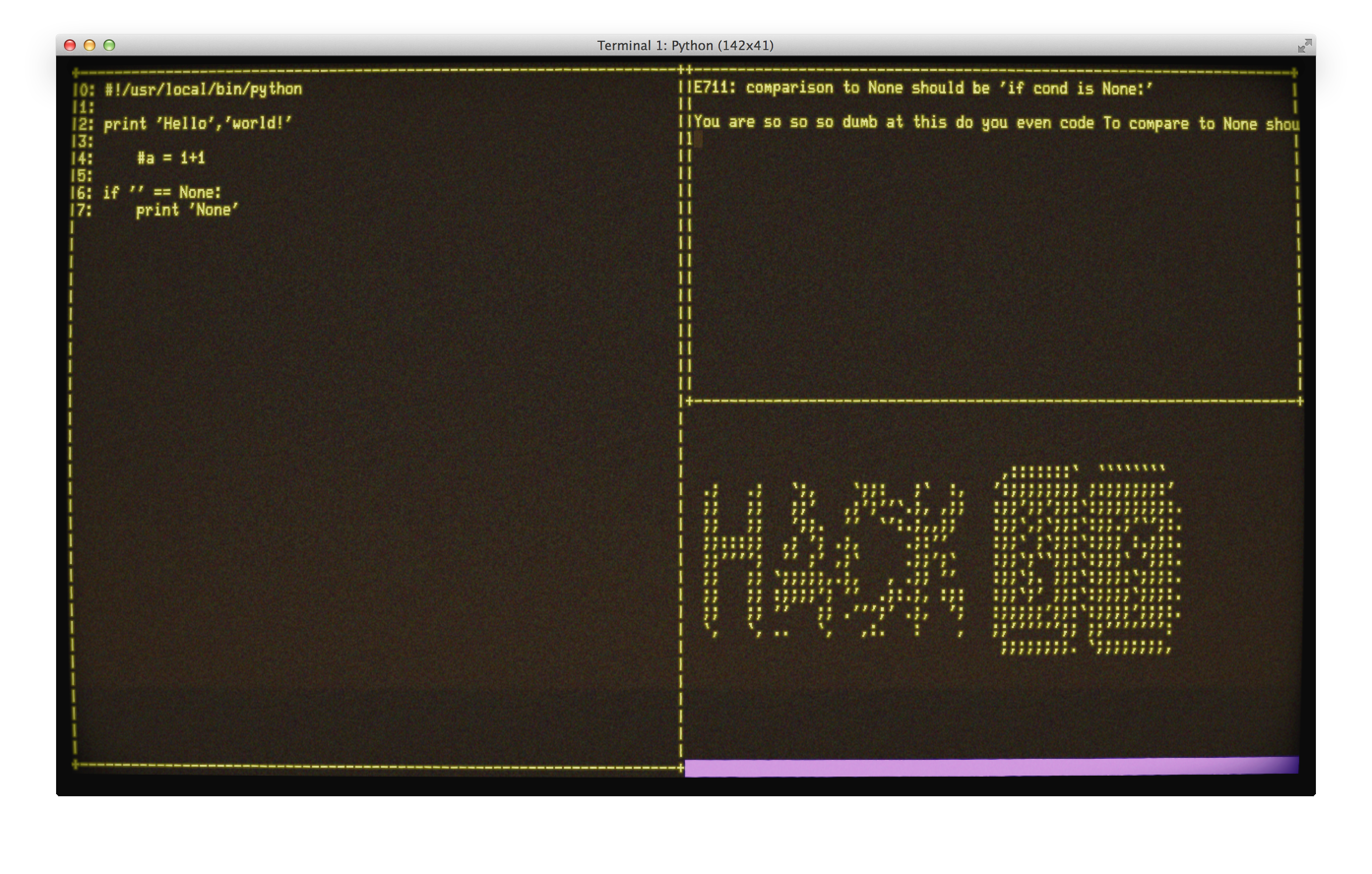Click the line "if '' == None:"
The width and height of the screenshot is (1372, 874).
[162, 192]
